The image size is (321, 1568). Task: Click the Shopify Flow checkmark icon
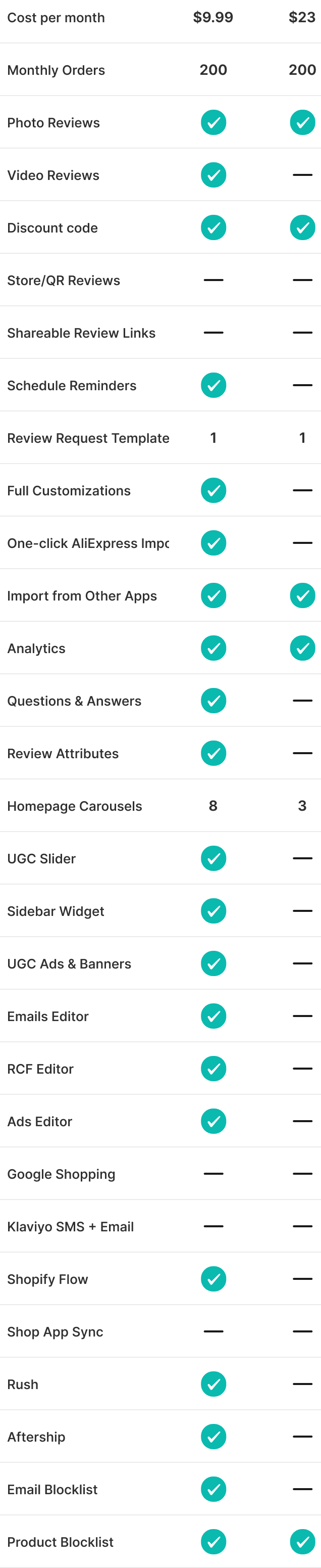click(x=213, y=1279)
